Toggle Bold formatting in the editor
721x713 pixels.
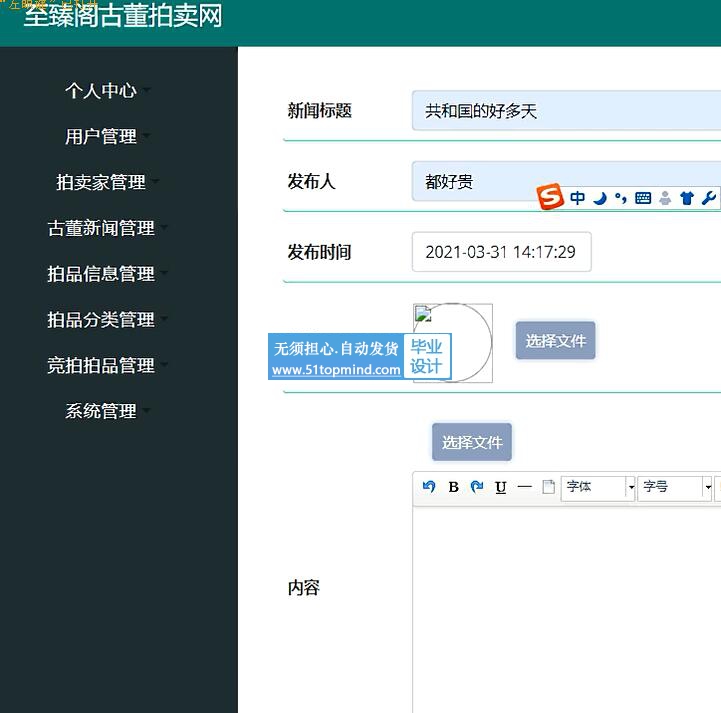(x=453, y=487)
